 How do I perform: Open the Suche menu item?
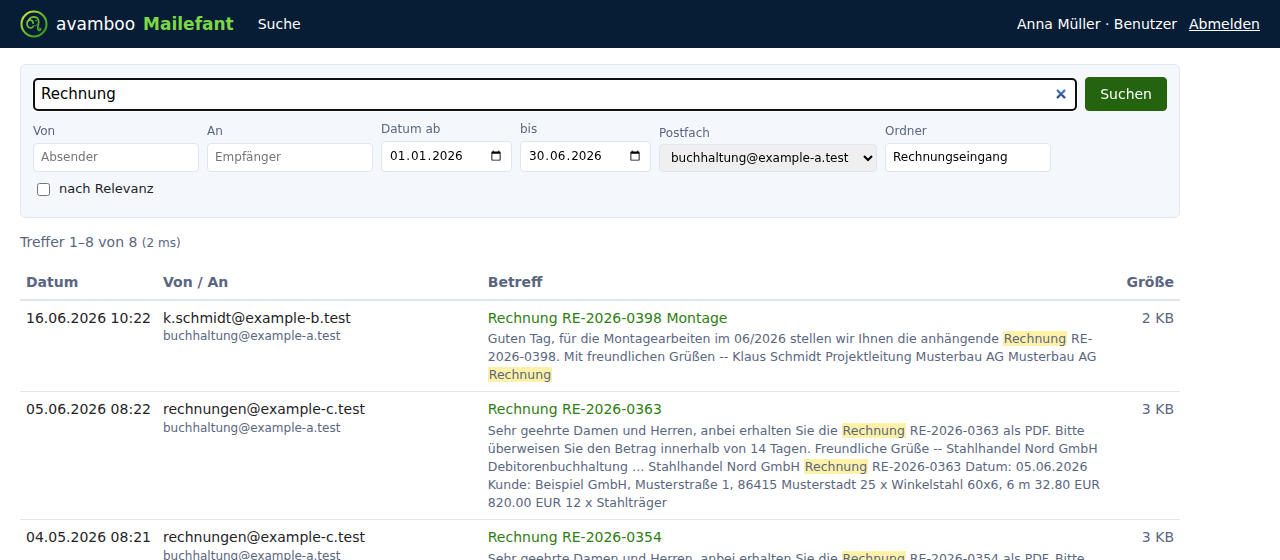(279, 24)
